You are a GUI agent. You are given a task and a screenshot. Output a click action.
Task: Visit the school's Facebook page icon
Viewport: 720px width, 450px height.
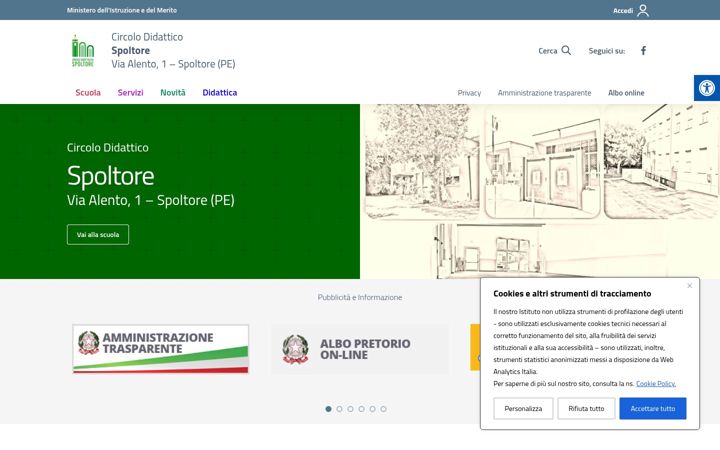643,51
